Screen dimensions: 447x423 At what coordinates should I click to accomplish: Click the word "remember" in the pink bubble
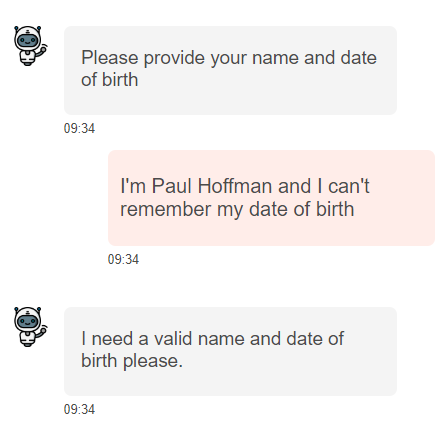point(166,209)
